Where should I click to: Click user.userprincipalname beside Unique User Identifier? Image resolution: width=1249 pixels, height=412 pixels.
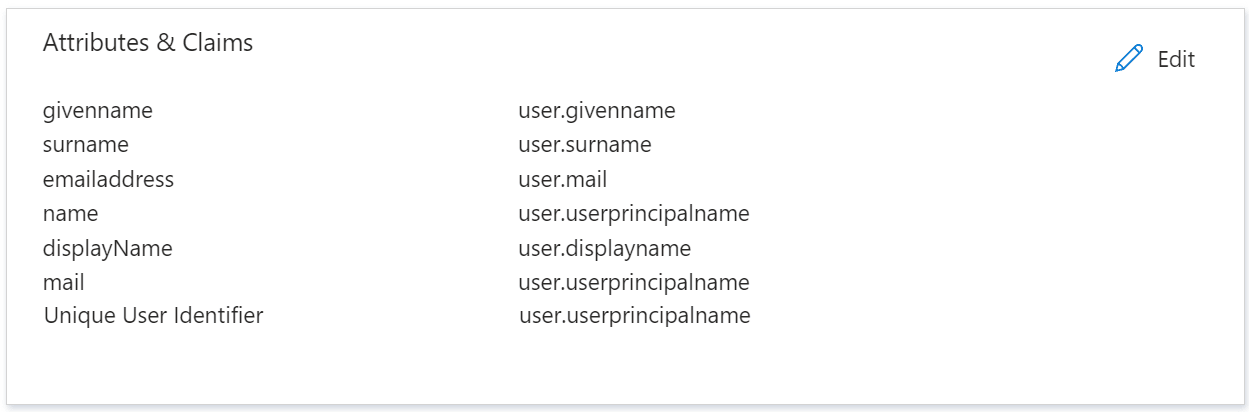(634, 316)
